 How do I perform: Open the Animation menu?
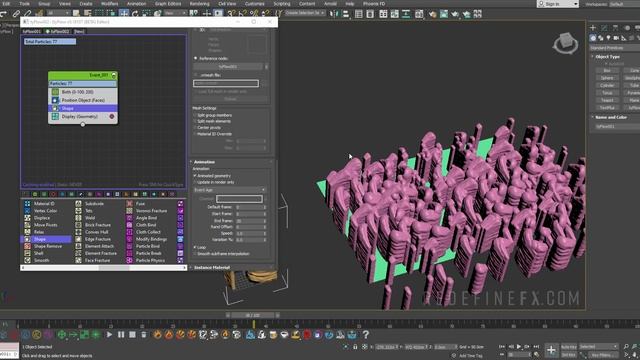pos(136,4)
